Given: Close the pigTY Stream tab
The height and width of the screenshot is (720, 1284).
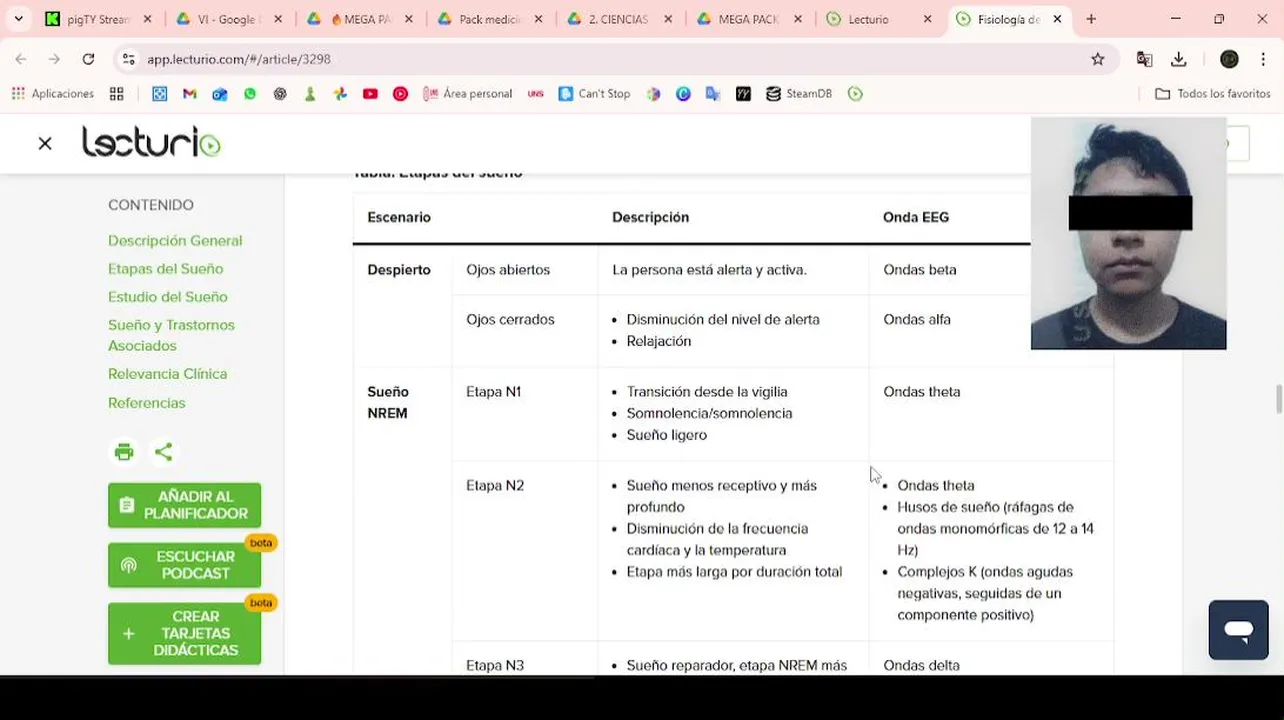Looking at the screenshot, I should coord(148,19).
